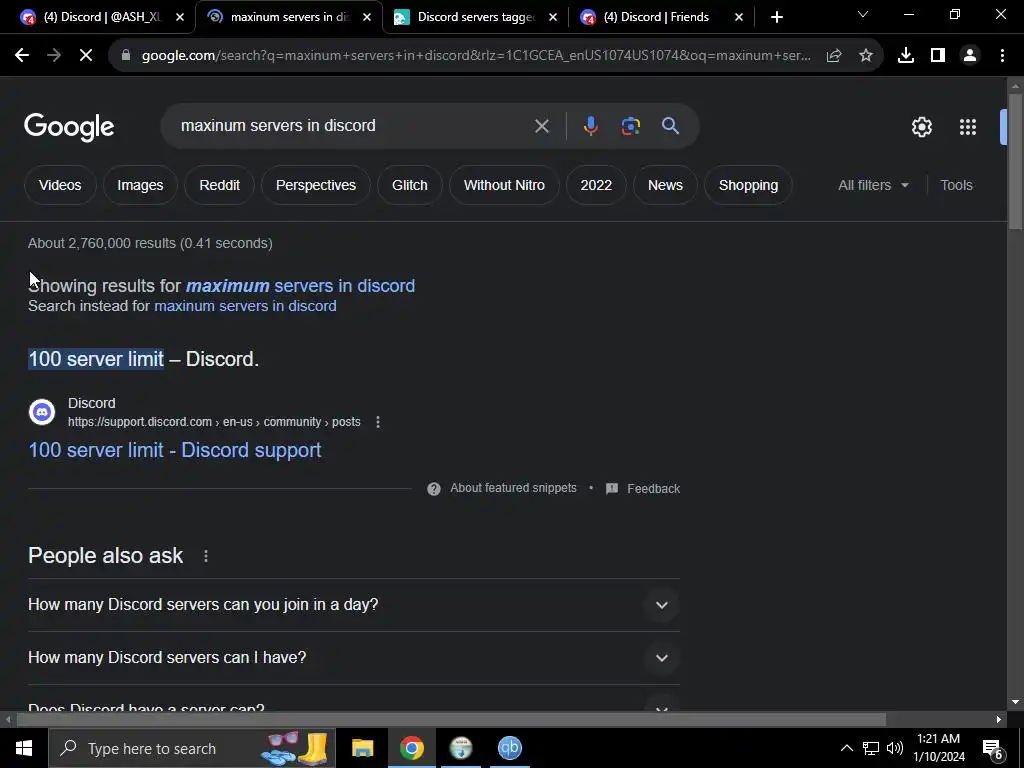Open Google quick settings gear
Image resolution: width=1024 pixels, height=768 pixels.
pyautogui.click(x=921, y=127)
